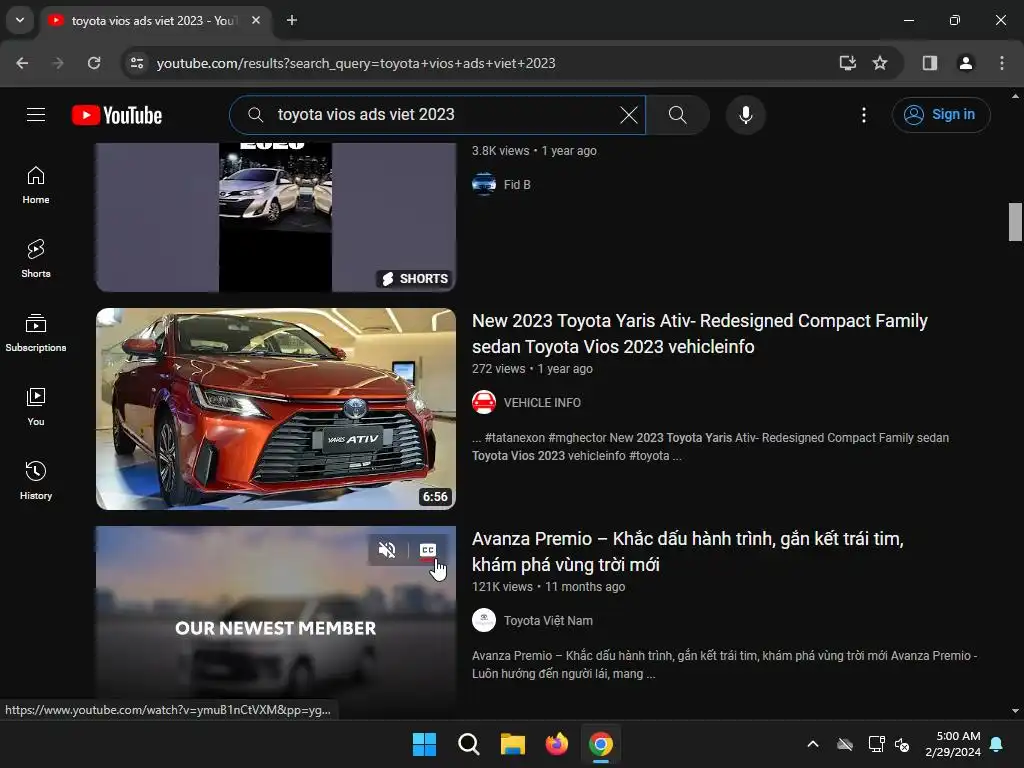
Task: Open the You section in the sidebar
Action: coord(36,406)
